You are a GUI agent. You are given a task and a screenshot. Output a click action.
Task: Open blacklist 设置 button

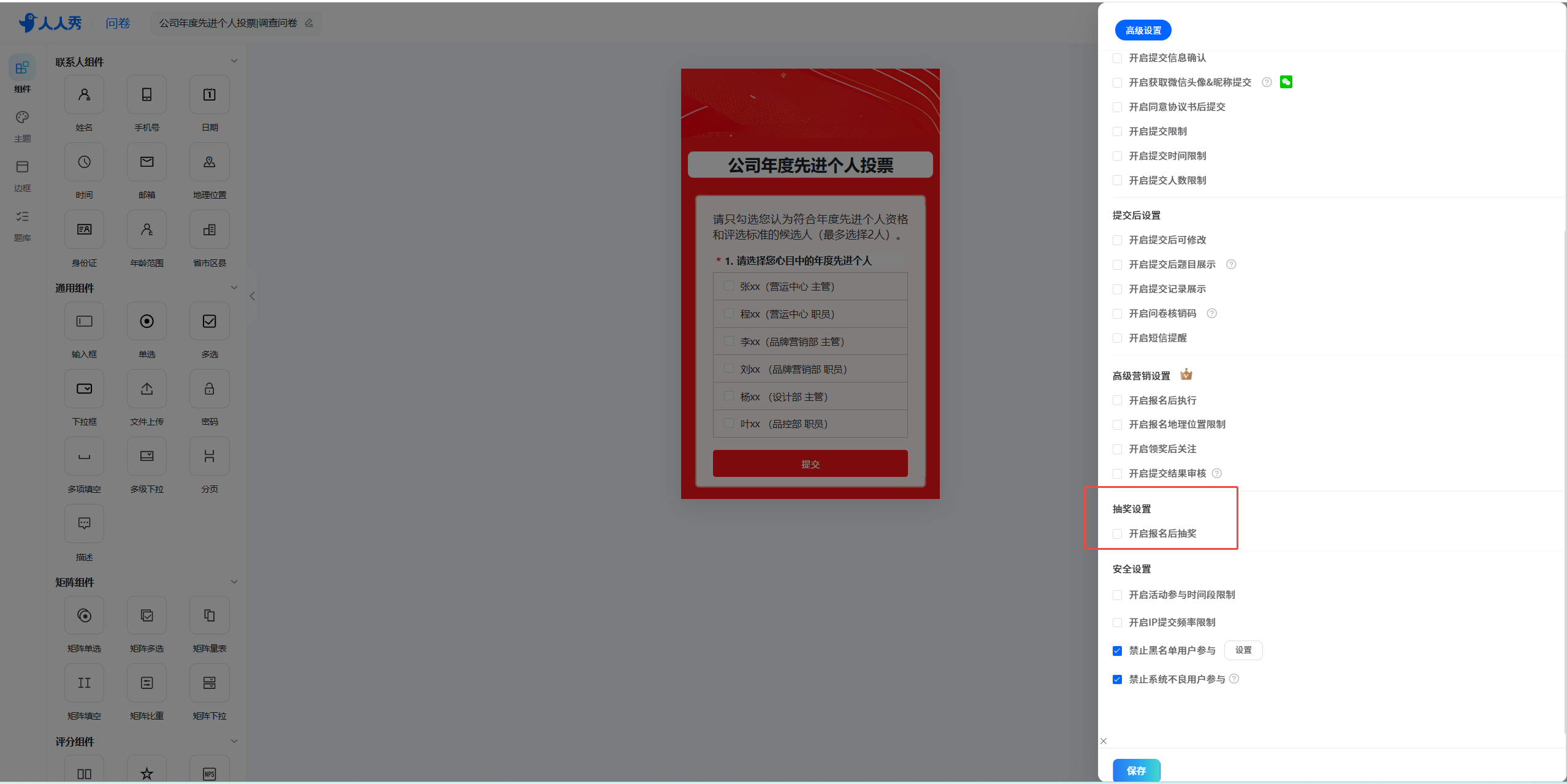click(1243, 650)
